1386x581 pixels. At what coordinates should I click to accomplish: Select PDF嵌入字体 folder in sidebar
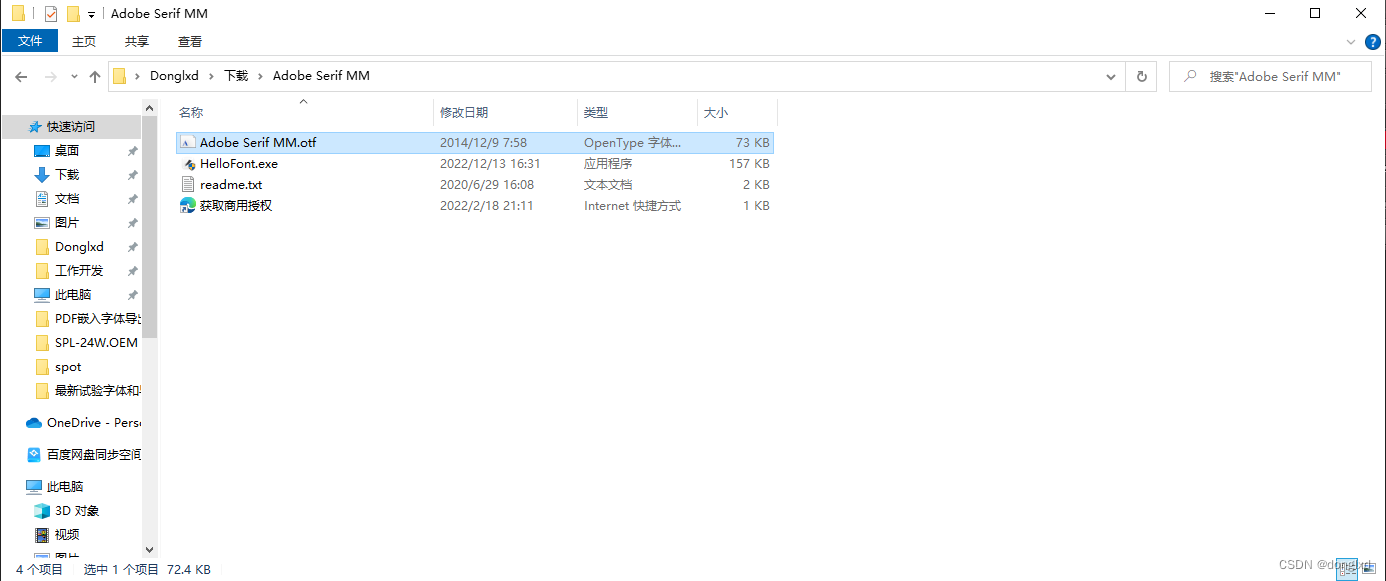(98, 319)
